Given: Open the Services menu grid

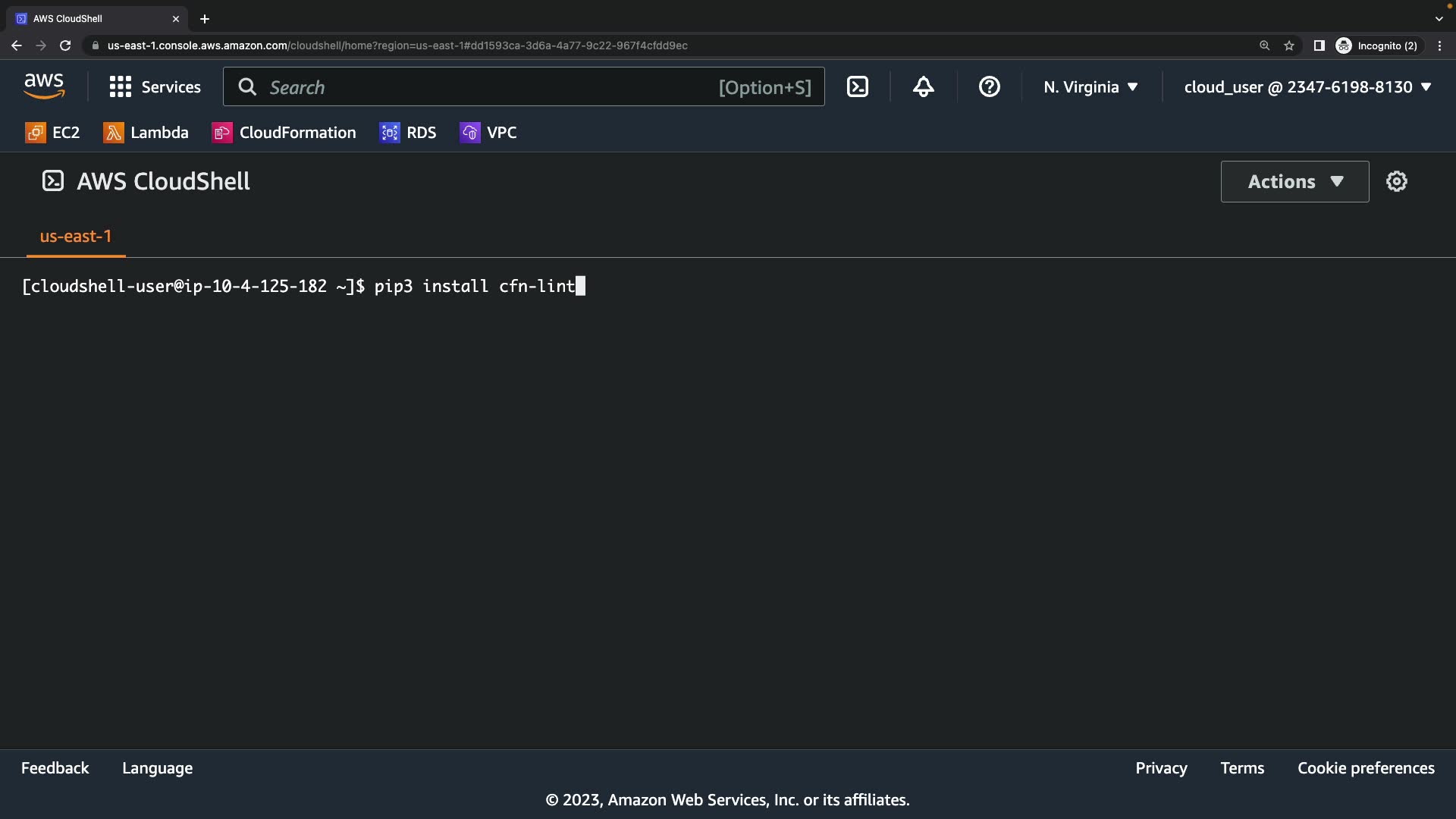Looking at the screenshot, I should point(155,87).
